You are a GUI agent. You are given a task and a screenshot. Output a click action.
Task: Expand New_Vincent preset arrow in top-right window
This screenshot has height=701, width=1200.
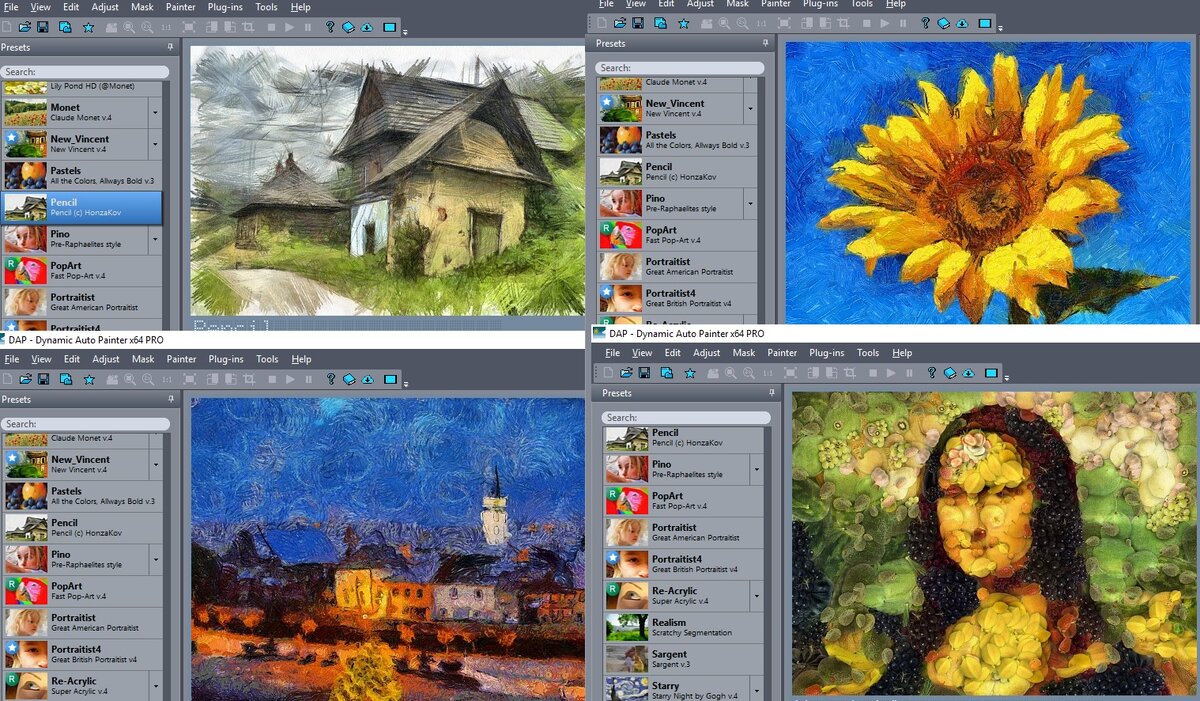tap(750, 109)
